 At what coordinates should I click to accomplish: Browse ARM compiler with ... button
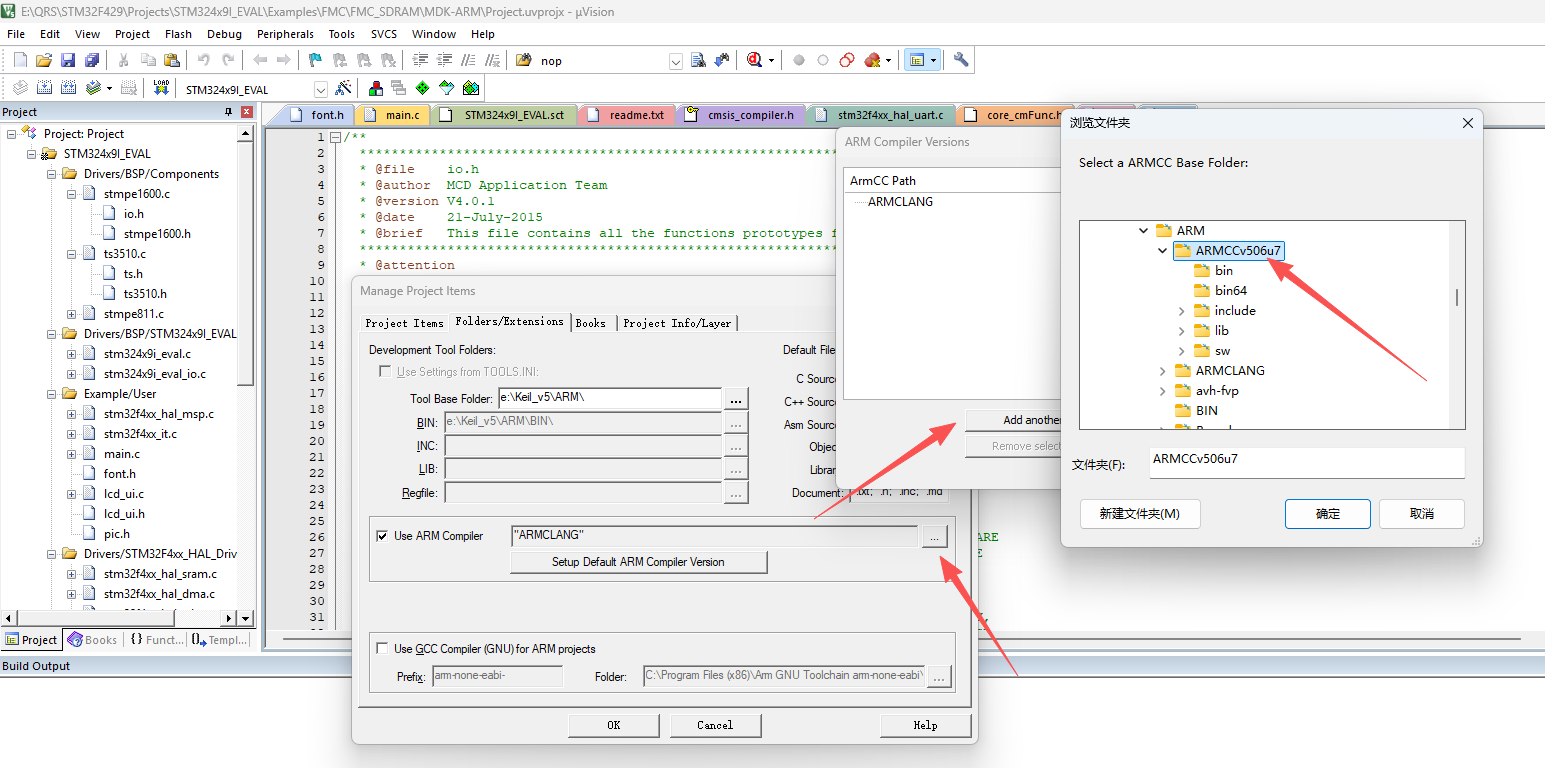pyautogui.click(x=933, y=537)
